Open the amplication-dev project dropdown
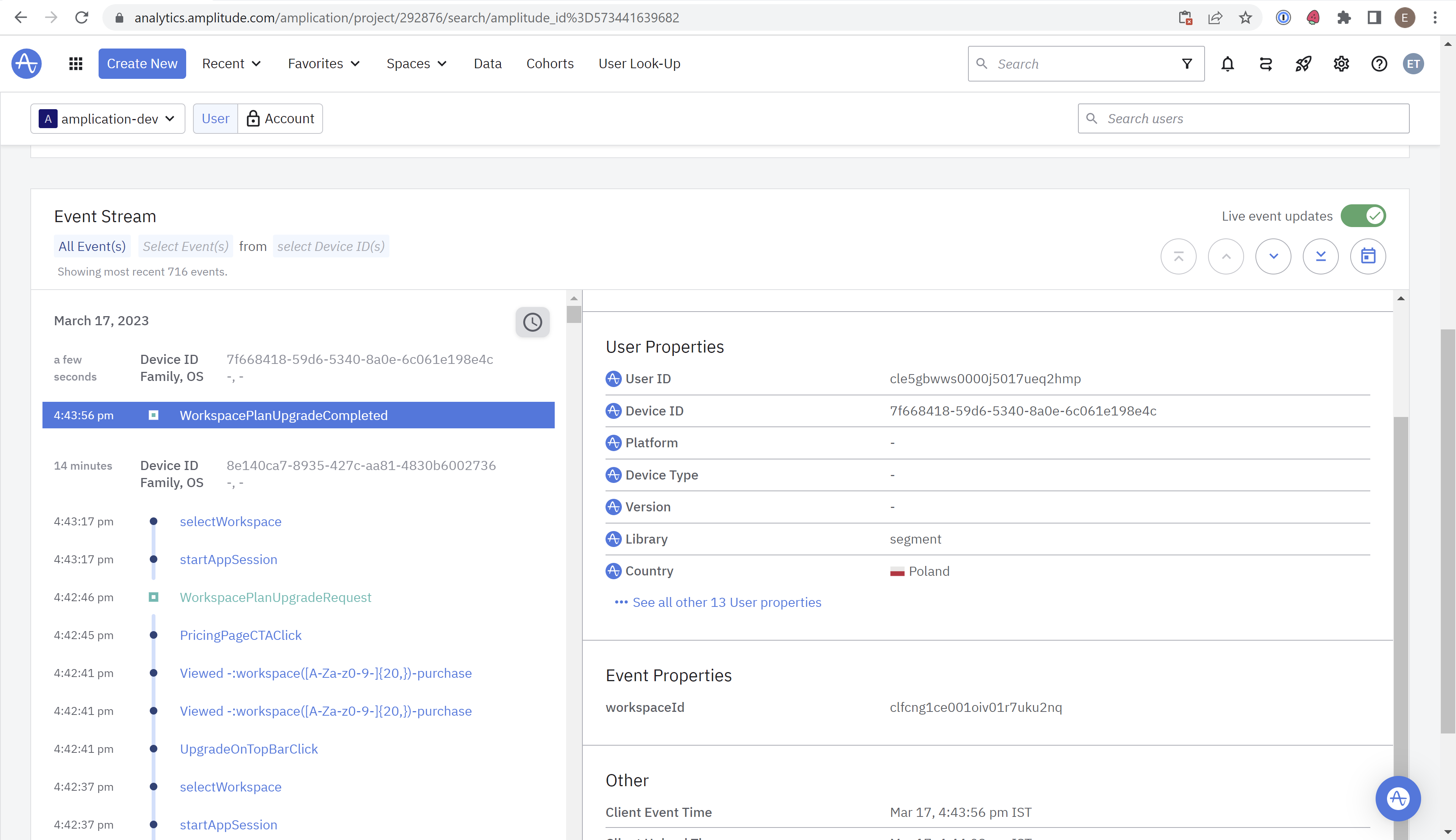This screenshot has height=840, width=1456. [x=107, y=118]
